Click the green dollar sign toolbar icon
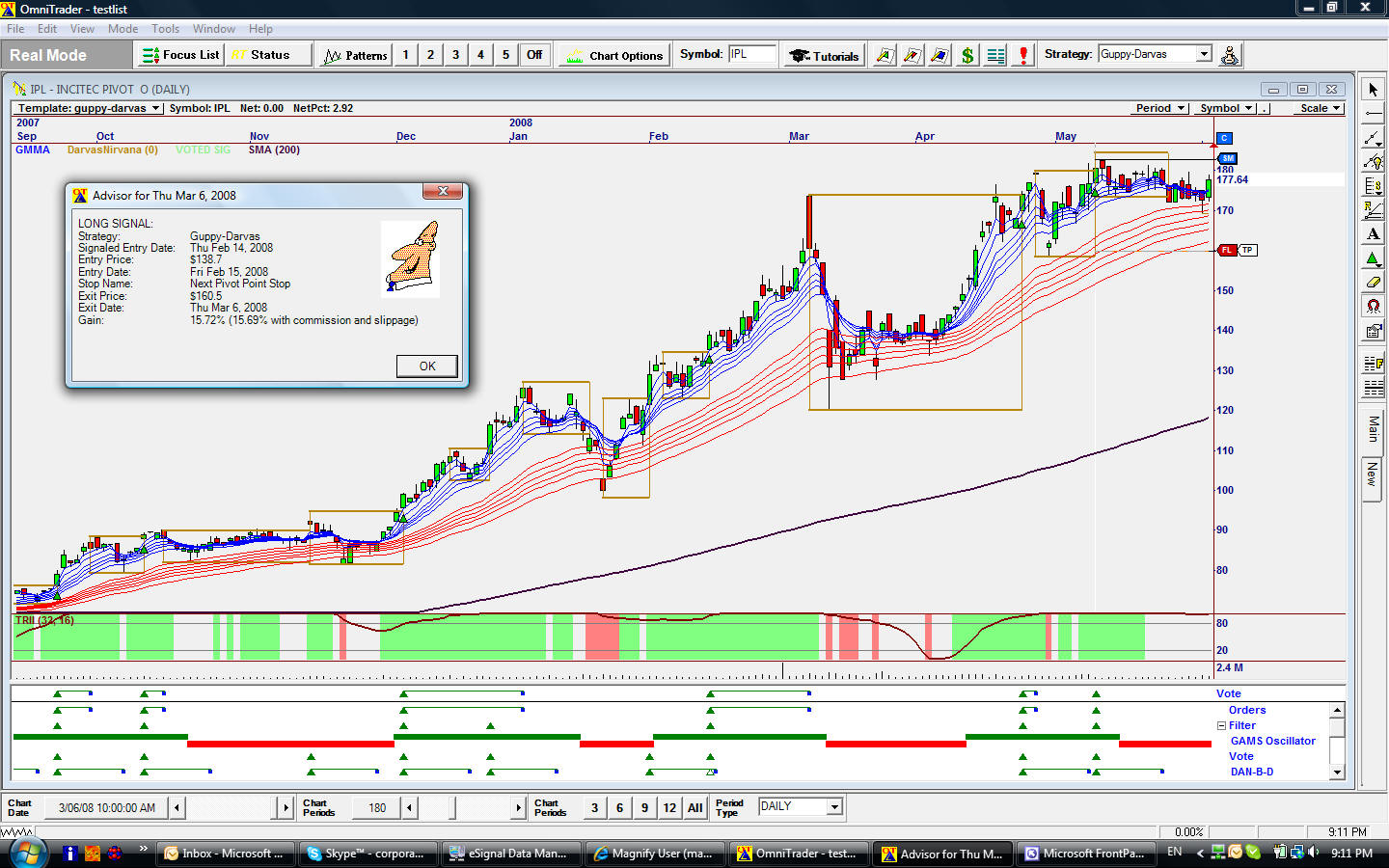This screenshot has height=868, width=1389. (967, 55)
